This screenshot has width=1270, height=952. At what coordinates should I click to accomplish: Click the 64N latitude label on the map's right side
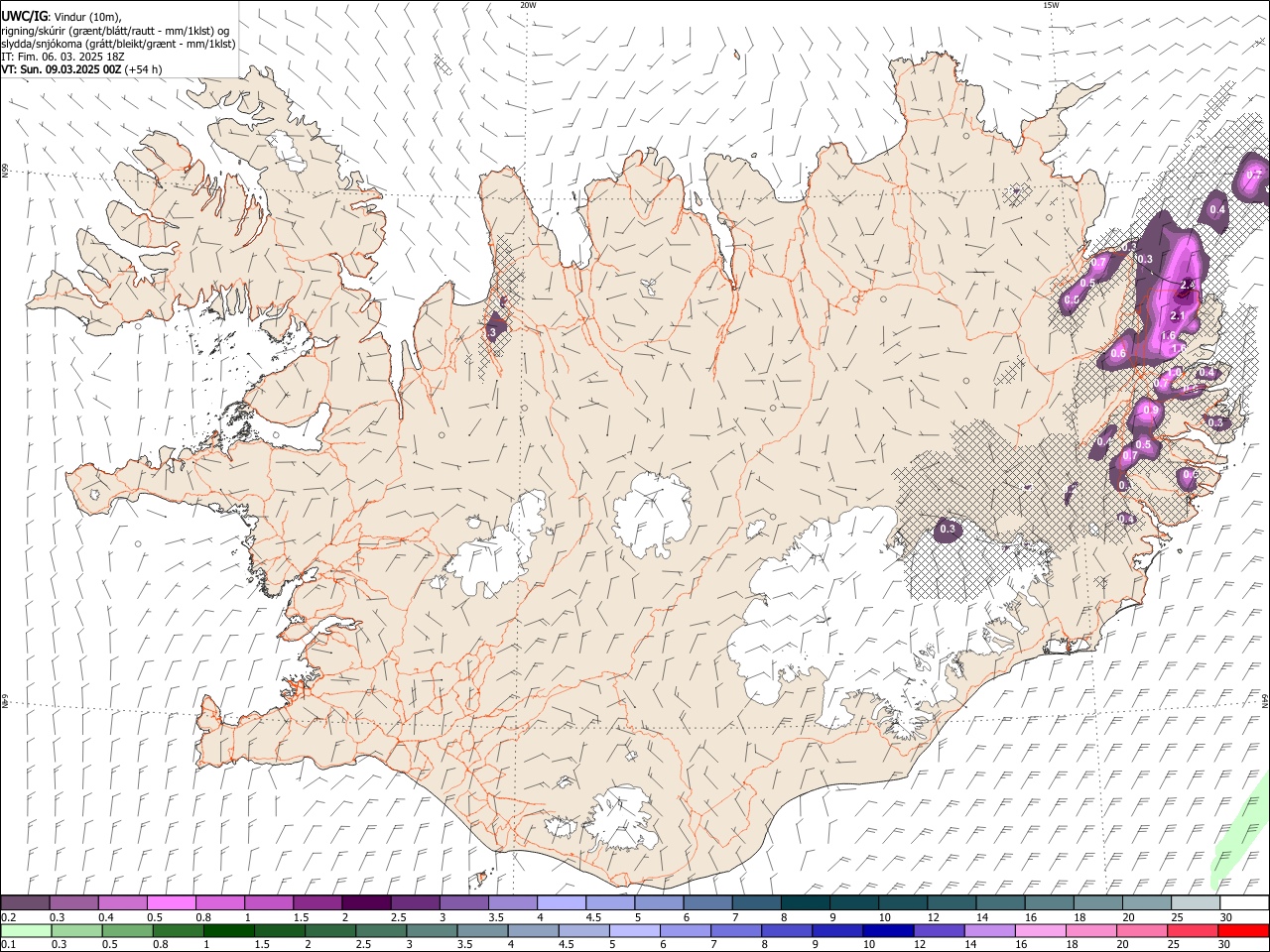(x=1265, y=700)
